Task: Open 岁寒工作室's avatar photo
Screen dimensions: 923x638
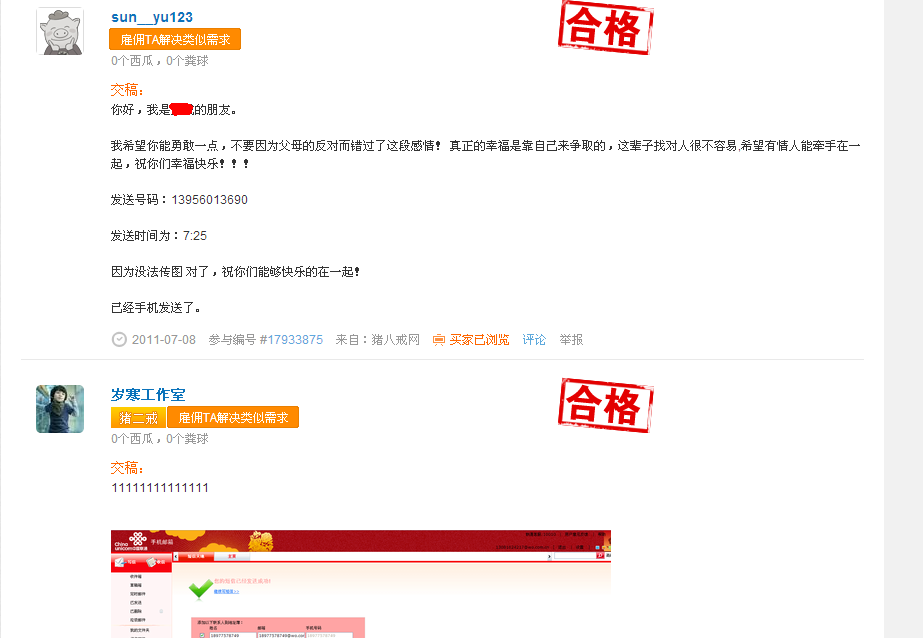Action: click(60, 409)
